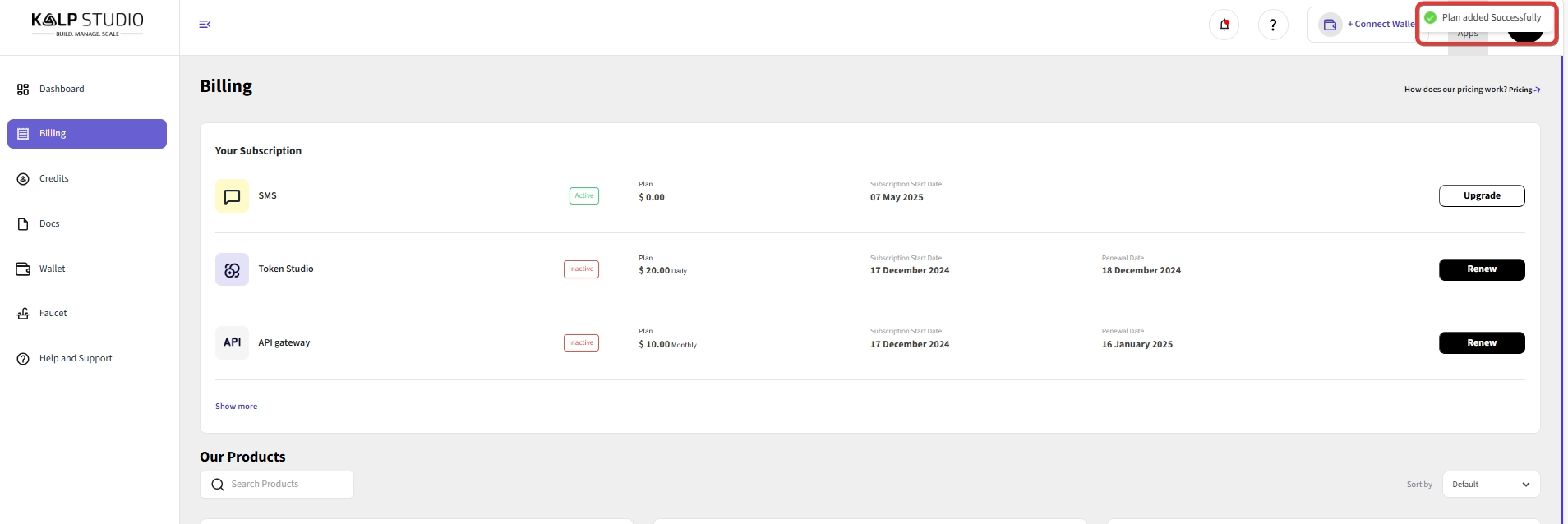1568x524 pixels.
Task: Renew the API gateway subscription
Action: [x=1481, y=342]
